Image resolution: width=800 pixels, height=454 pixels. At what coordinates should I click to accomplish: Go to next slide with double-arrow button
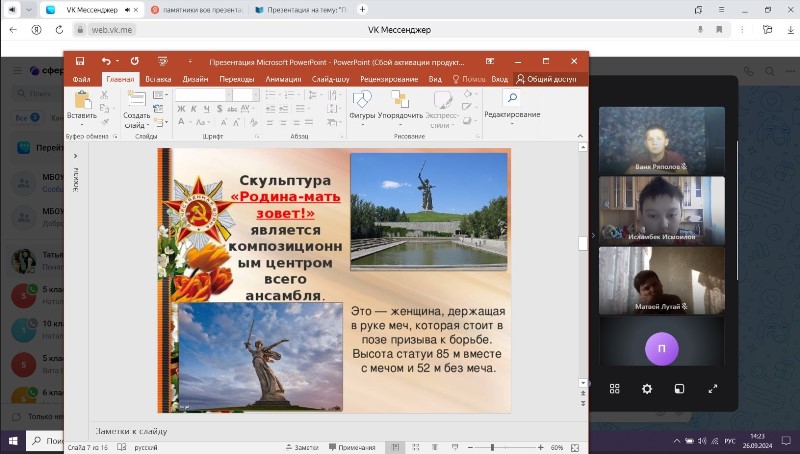tap(583, 403)
